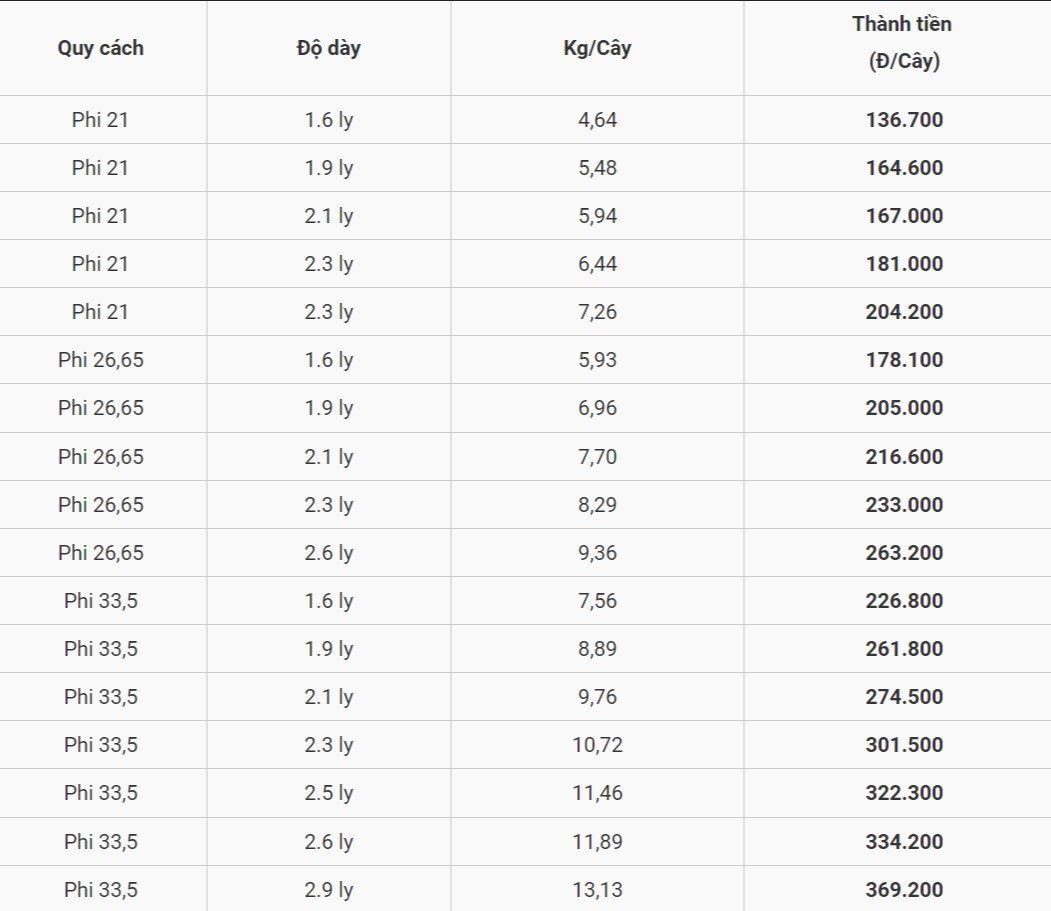Select weight cell 7,70
Image resolution: width=1051 pixels, height=911 pixels.
pyautogui.click(x=597, y=457)
